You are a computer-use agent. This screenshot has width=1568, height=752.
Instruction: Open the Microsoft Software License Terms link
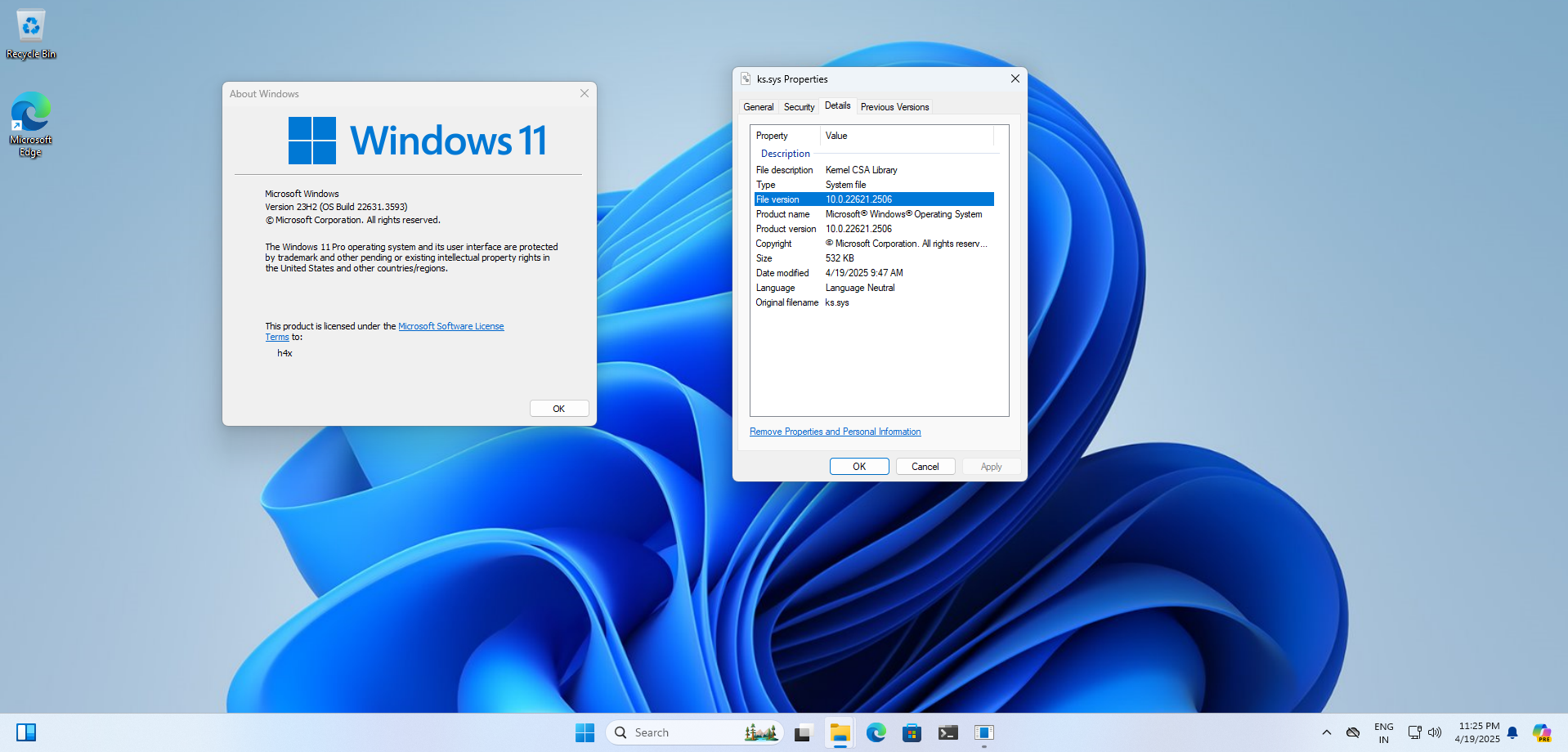click(x=450, y=326)
